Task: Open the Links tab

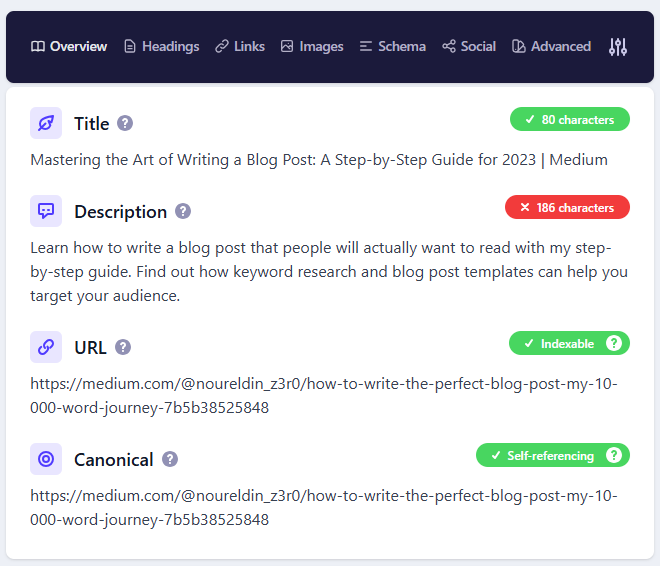Action: [x=240, y=46]
